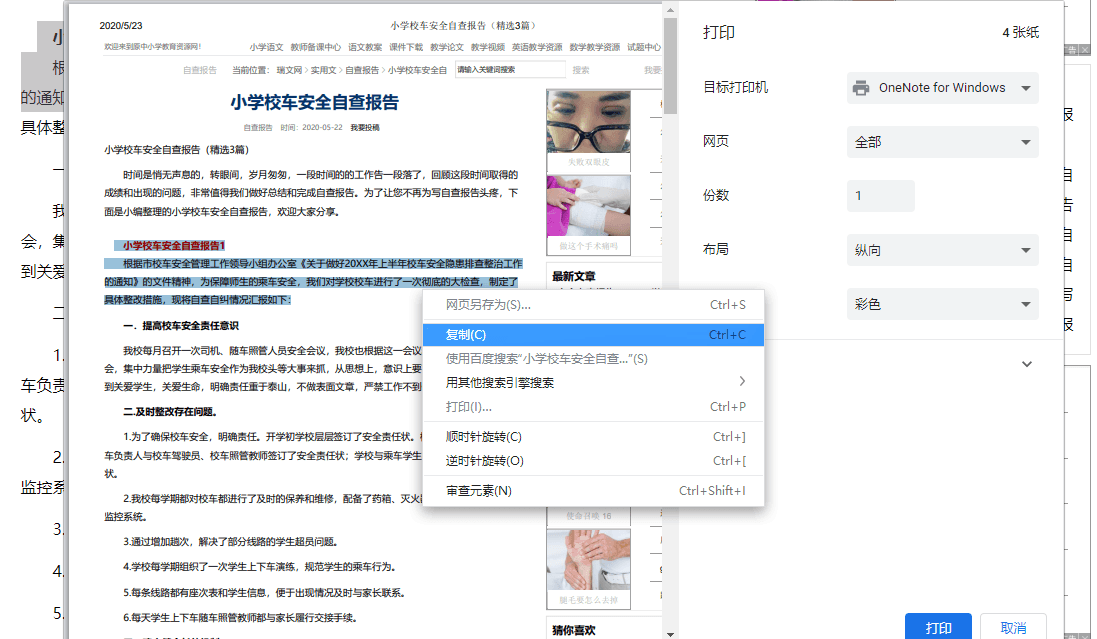Click the 2020/5/23 date in the page header
The image size is (1097, 639).
coord(121,26)
